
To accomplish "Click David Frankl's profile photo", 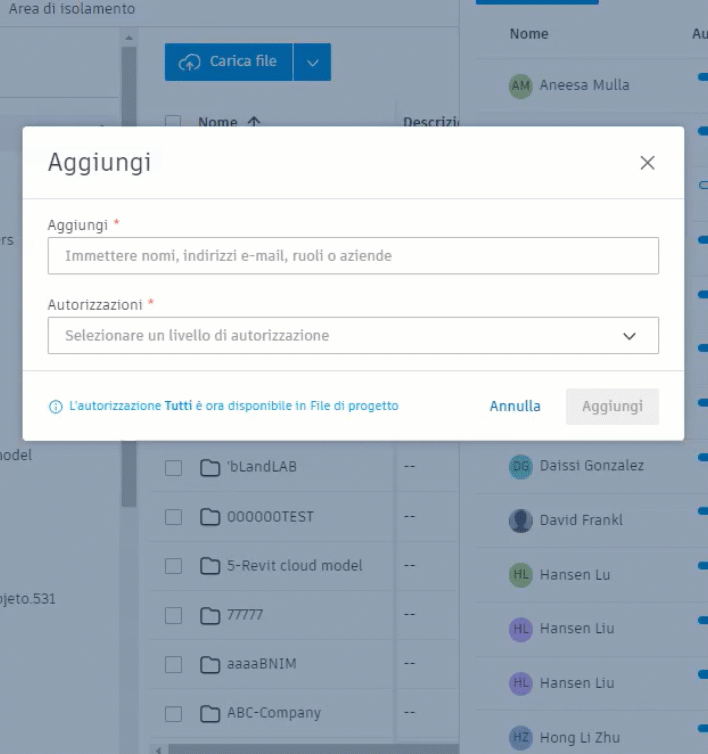I will point(520,520).
